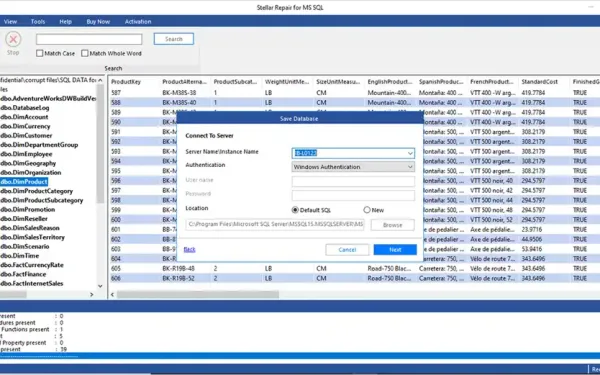Click the Password input field
The width and height of the screenshot is (600, 375).
tap(353, 196)
